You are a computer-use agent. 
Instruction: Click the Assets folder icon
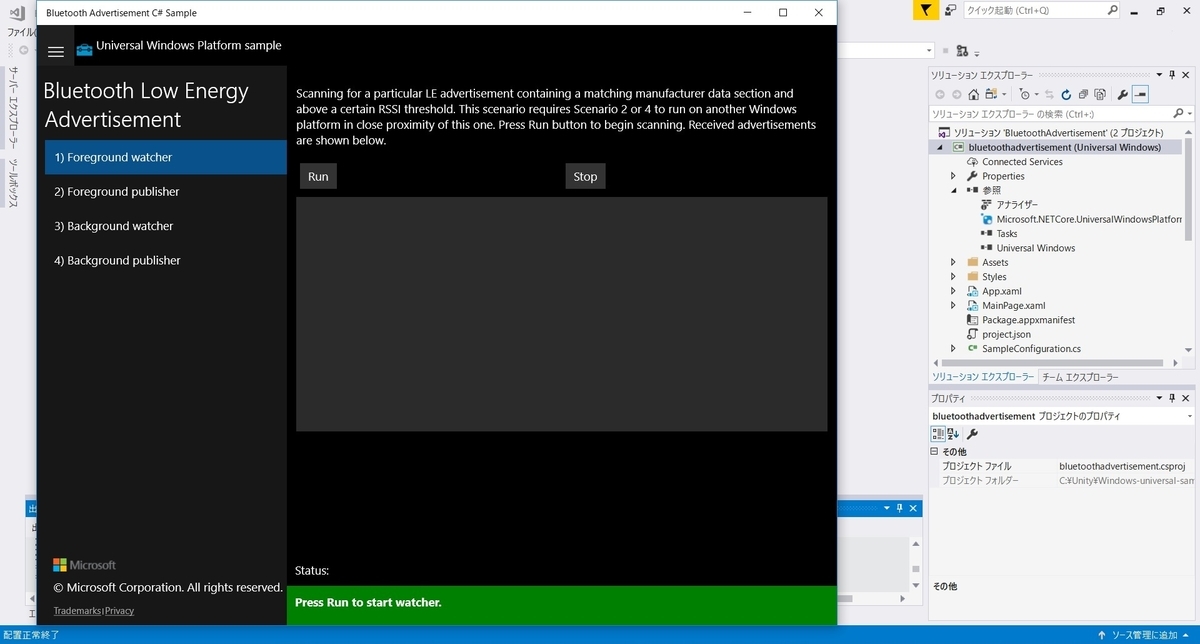tap(972, 262)
